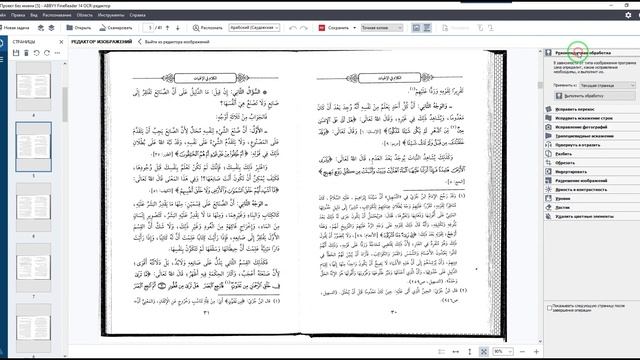The width and height of the screenshot is (640, 360).
Task: Click the Pages panel vertical scrollbar
Action: (x=65, y=104)
